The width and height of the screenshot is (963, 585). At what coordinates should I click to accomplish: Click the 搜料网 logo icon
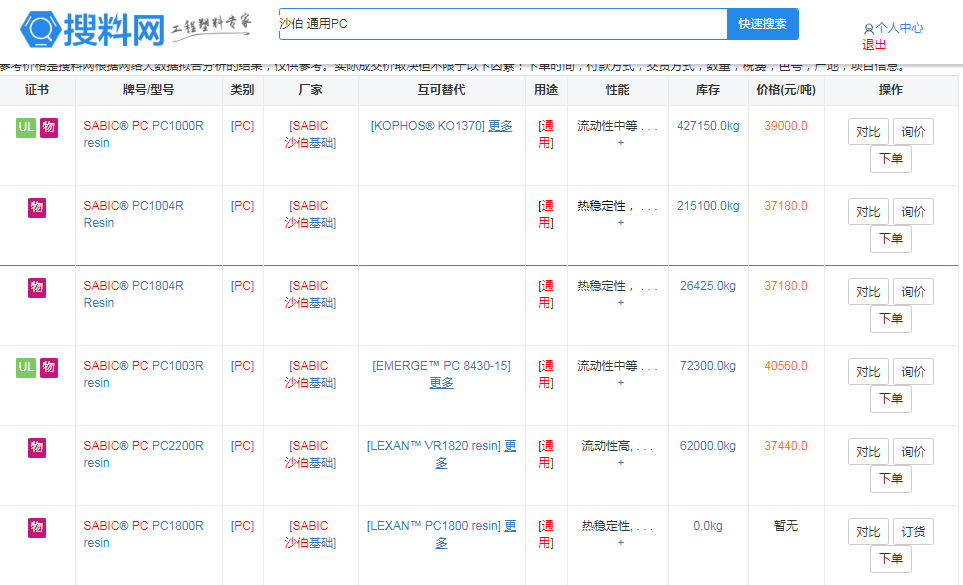click(x=41, y=29)
